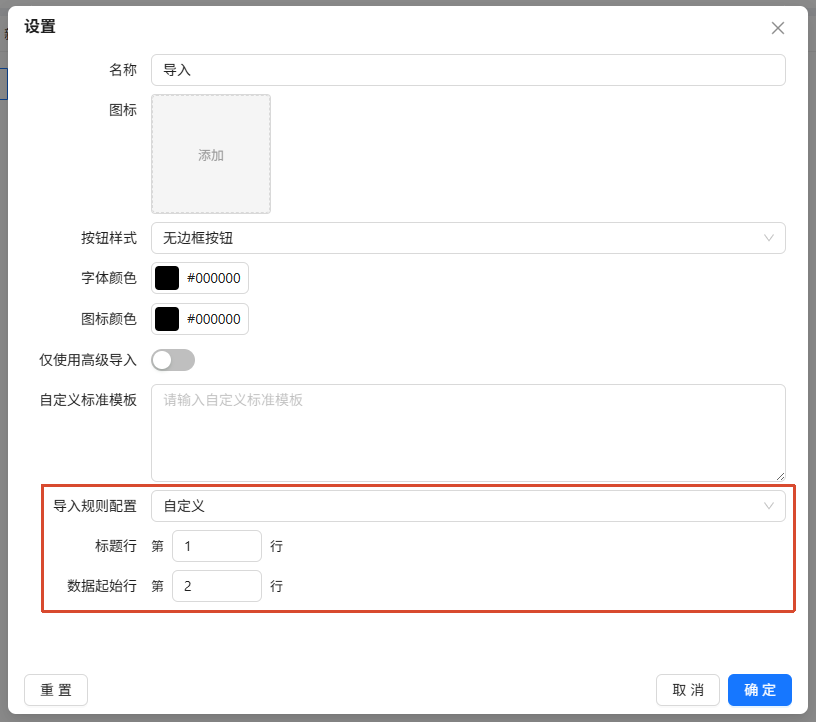Click the 标题行 row number input
The image size is (816, 722).
point(216,546)
